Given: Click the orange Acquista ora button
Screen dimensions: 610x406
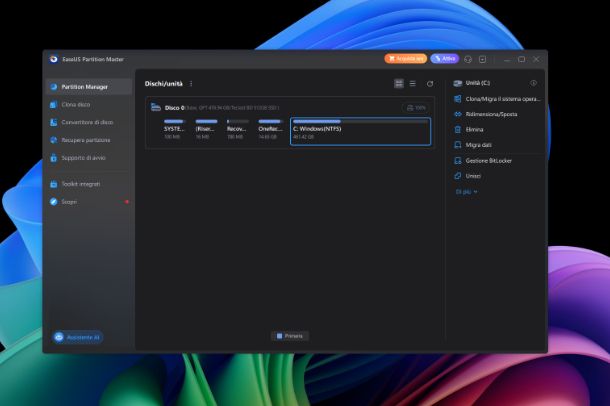Looking at the screenshot, I should tap(405, 59).
